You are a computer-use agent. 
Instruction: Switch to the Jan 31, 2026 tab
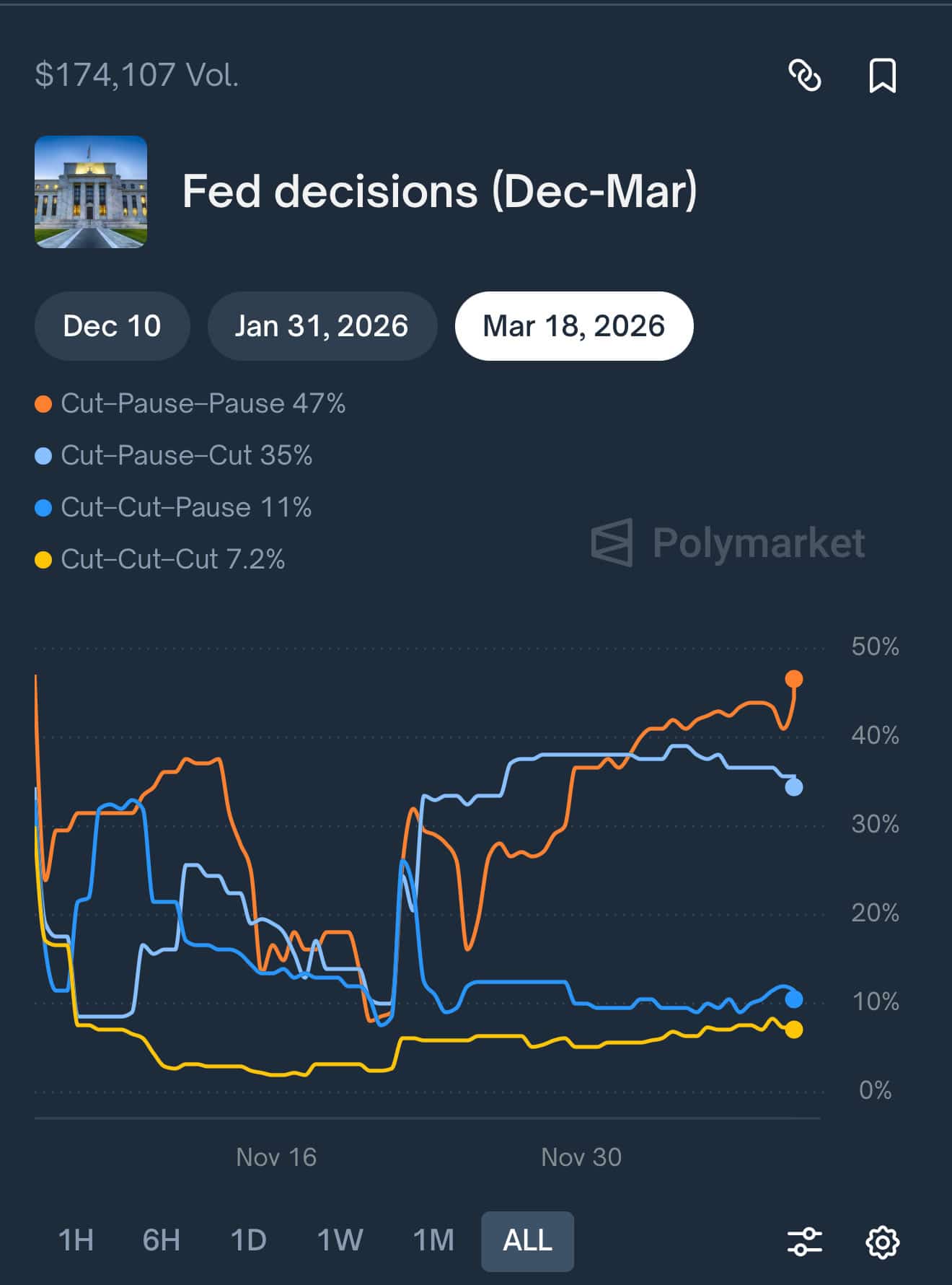point(322,326)
